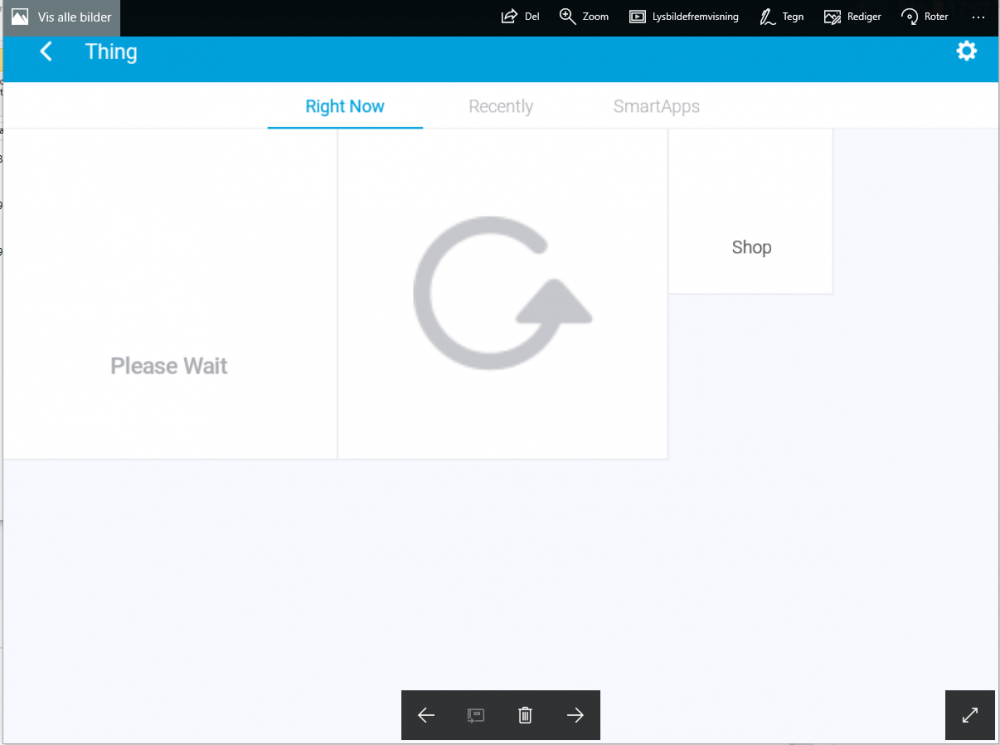Start Lysbildefremvisning slideshow
The width and height of the screenshot is (1000, 745).
click(637, 17)
